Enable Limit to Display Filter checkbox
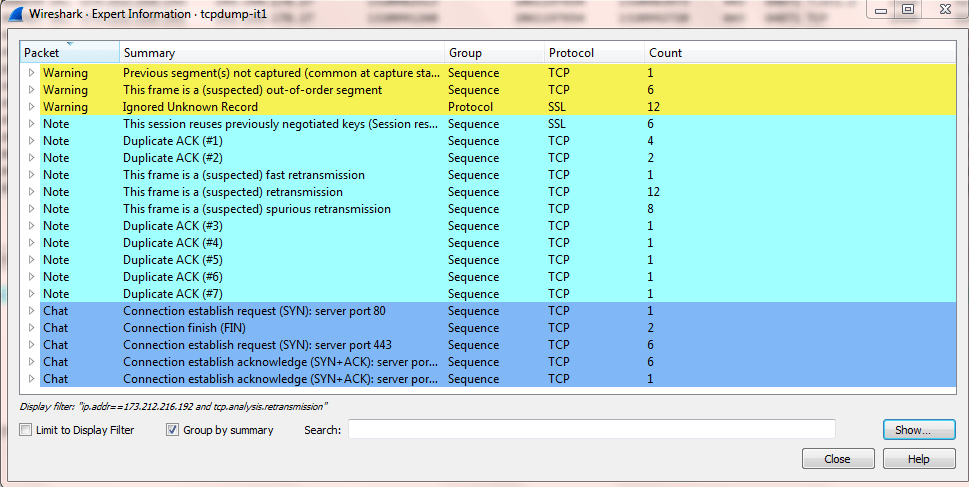969x487 pixels. tap(26, 430)
